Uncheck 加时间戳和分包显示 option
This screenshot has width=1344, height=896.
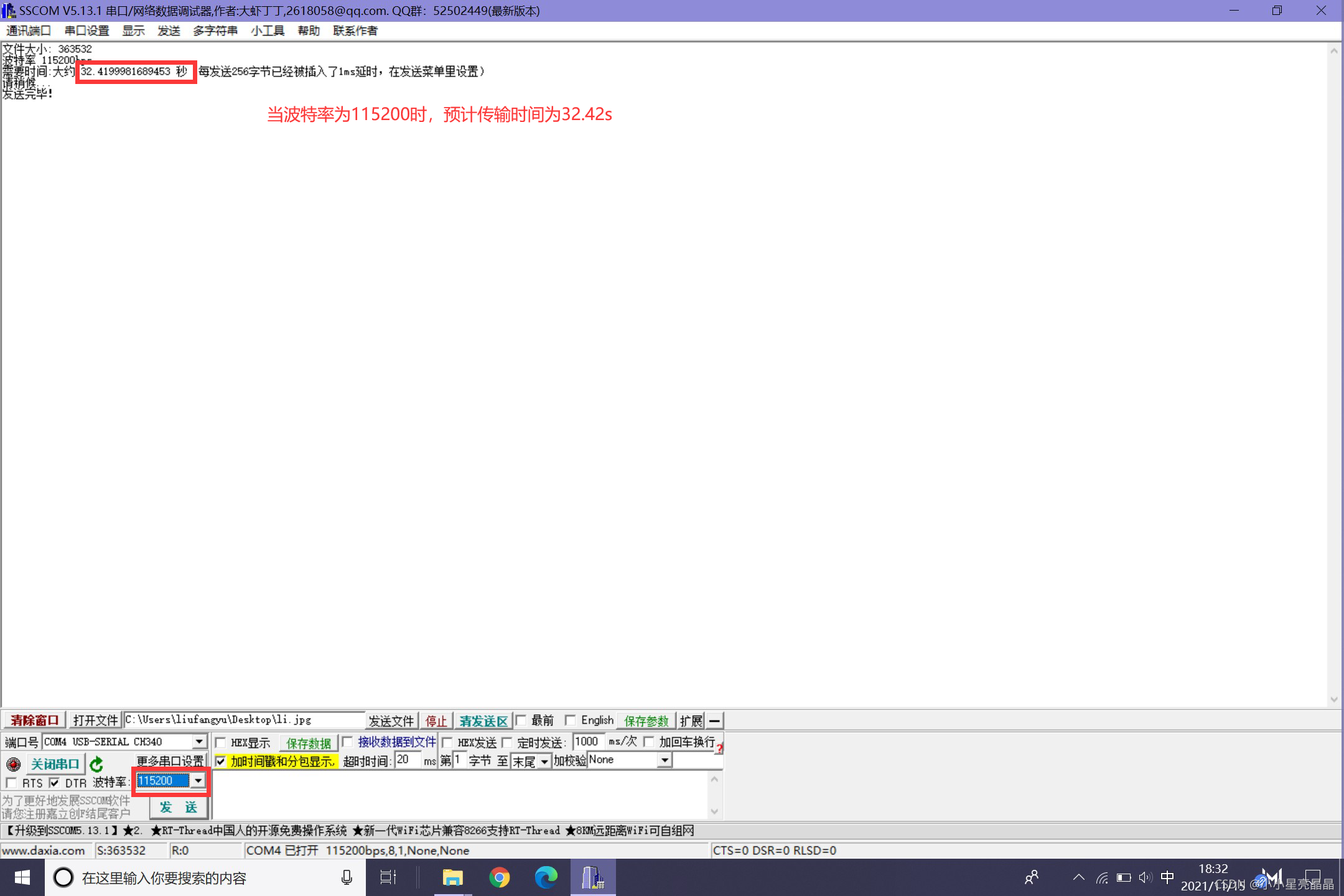(x=221, y=761)
